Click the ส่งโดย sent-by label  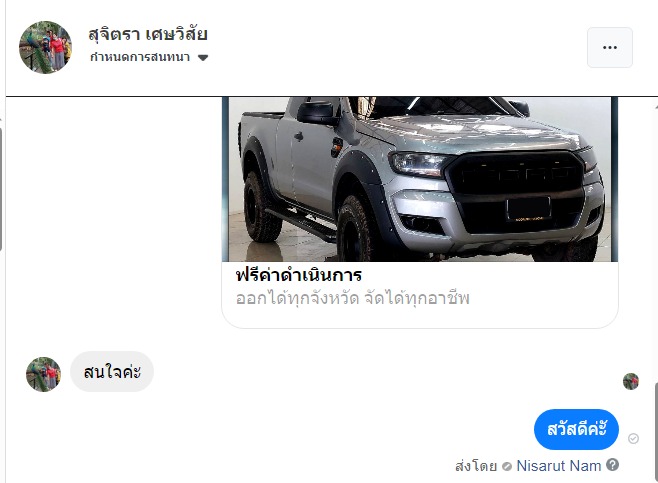[x=476, y=466]
